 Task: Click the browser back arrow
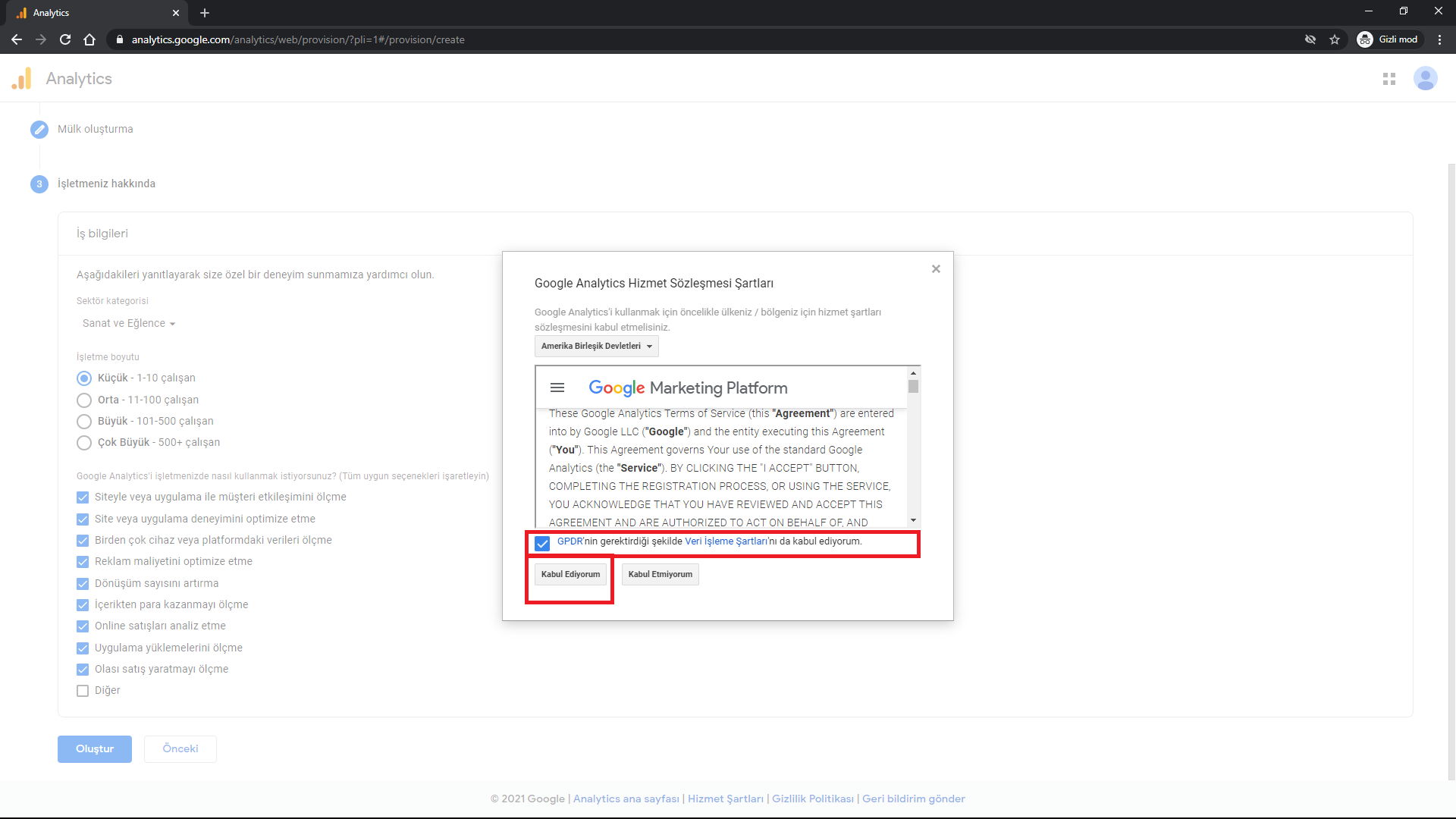17,39
